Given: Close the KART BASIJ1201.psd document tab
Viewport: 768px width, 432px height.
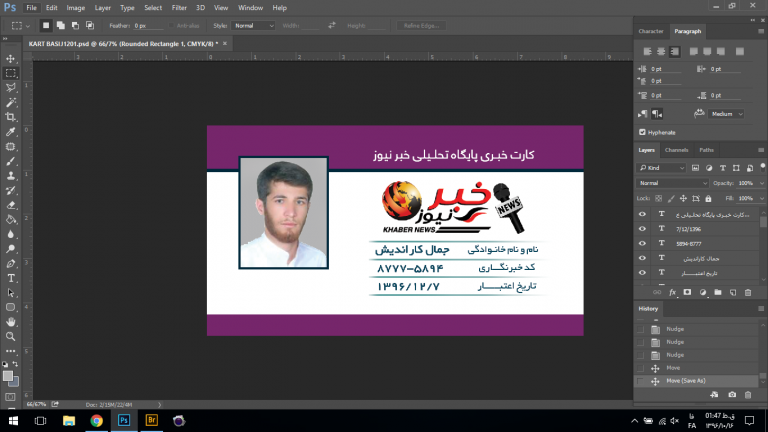Looking at the screenshot, I should click(x=225, y=44).
